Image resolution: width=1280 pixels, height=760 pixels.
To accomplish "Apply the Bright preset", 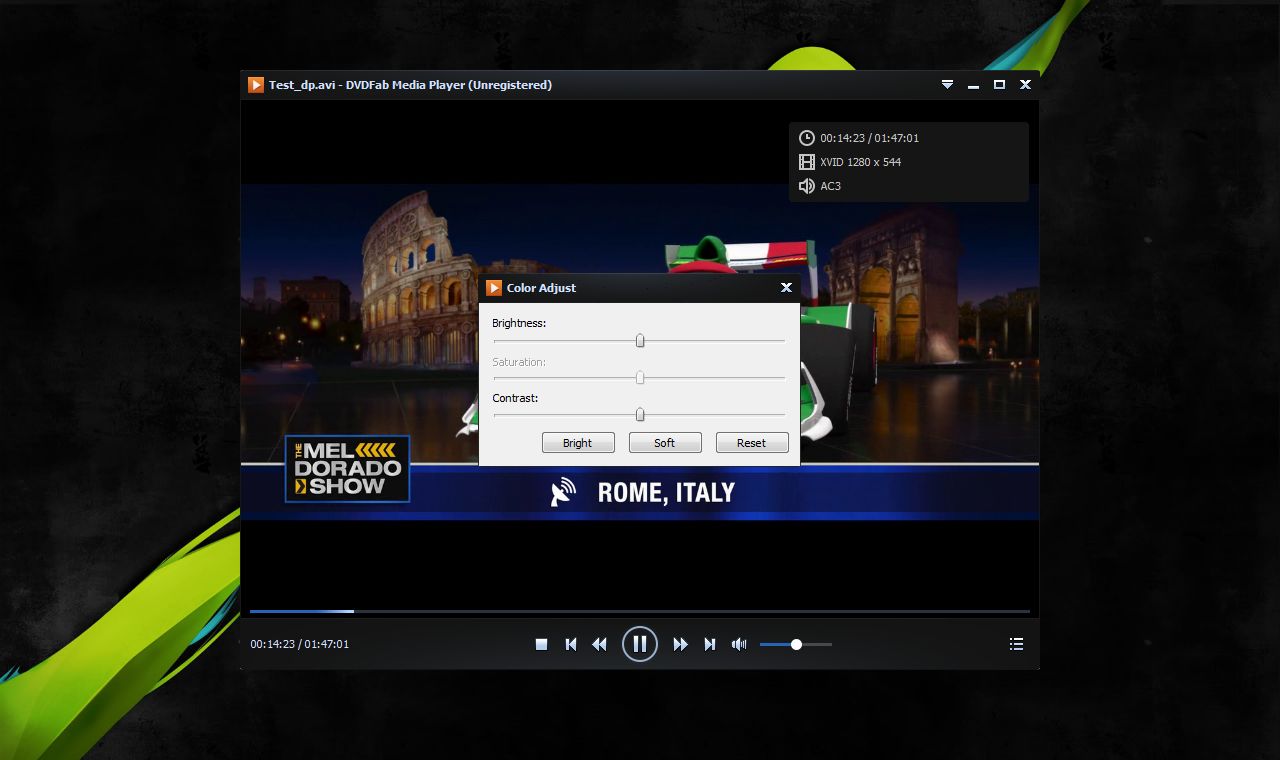I will coord(578,443).
